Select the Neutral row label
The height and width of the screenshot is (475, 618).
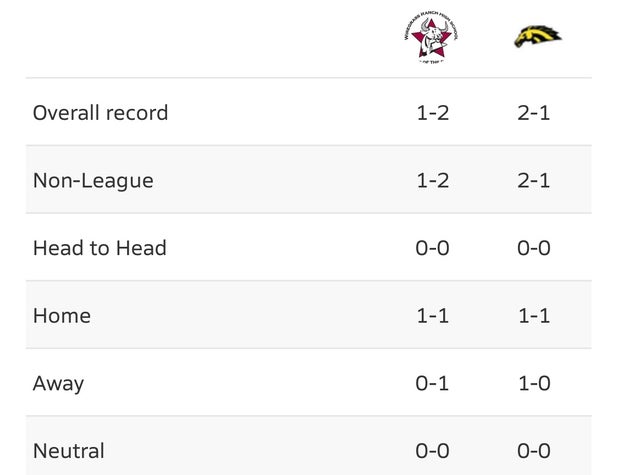point(69,451)
